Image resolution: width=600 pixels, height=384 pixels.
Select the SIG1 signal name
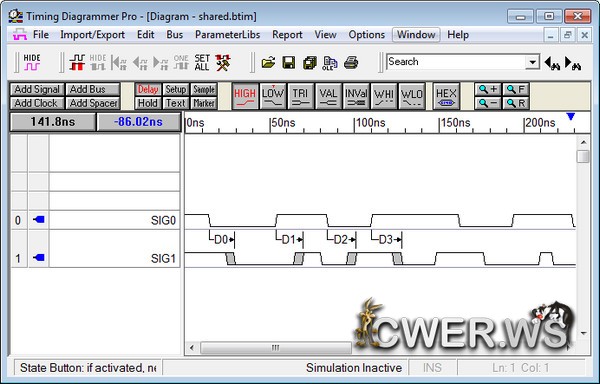click(x=163, y=259)
